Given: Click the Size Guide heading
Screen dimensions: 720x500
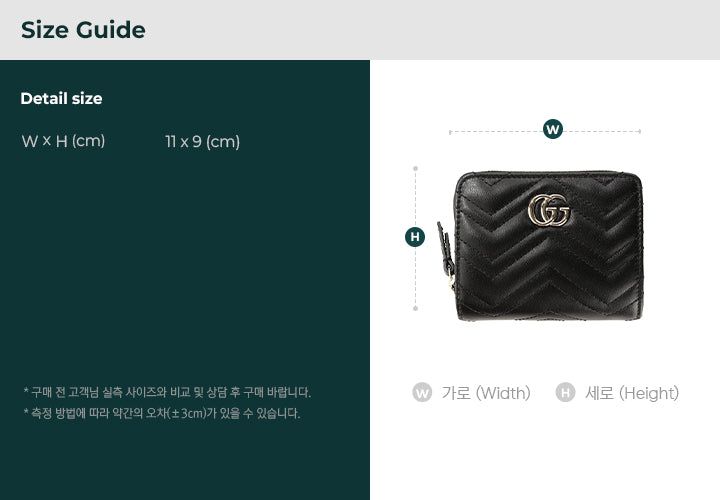Looking at the screenshot, I should tap(83, 30).
